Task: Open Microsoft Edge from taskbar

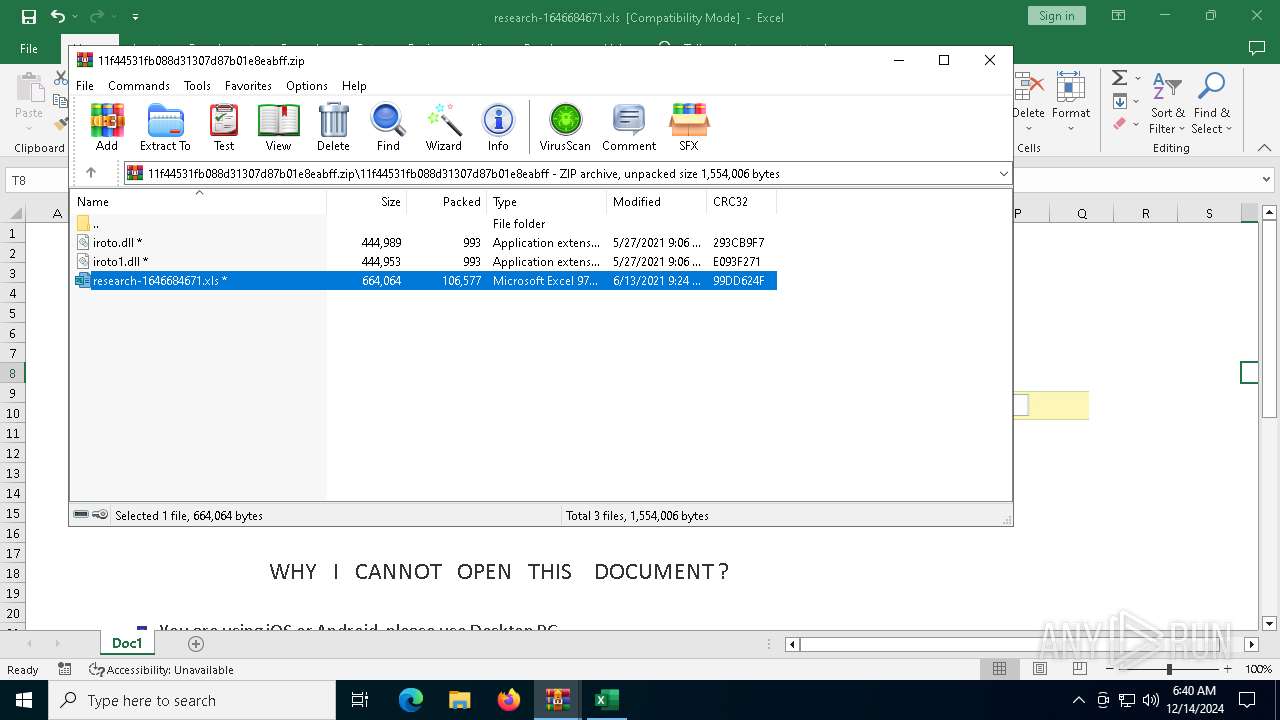Action: [411, 700]
